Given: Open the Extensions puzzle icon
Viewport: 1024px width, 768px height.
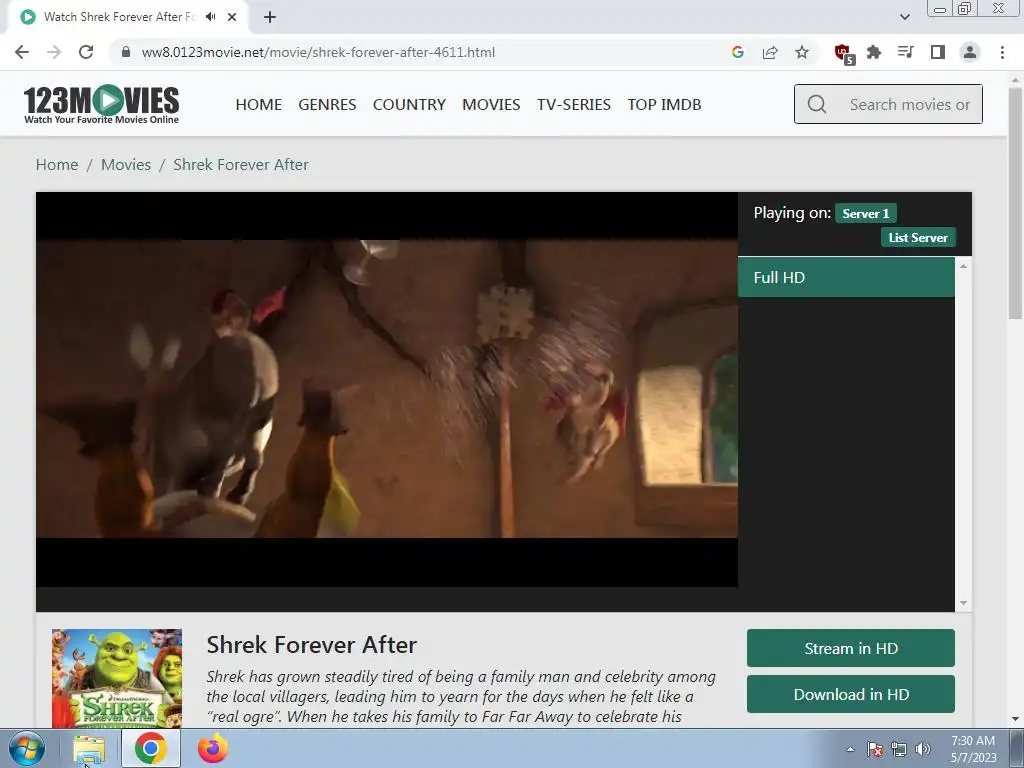Looking at the screenshot, I should [874, 52].
